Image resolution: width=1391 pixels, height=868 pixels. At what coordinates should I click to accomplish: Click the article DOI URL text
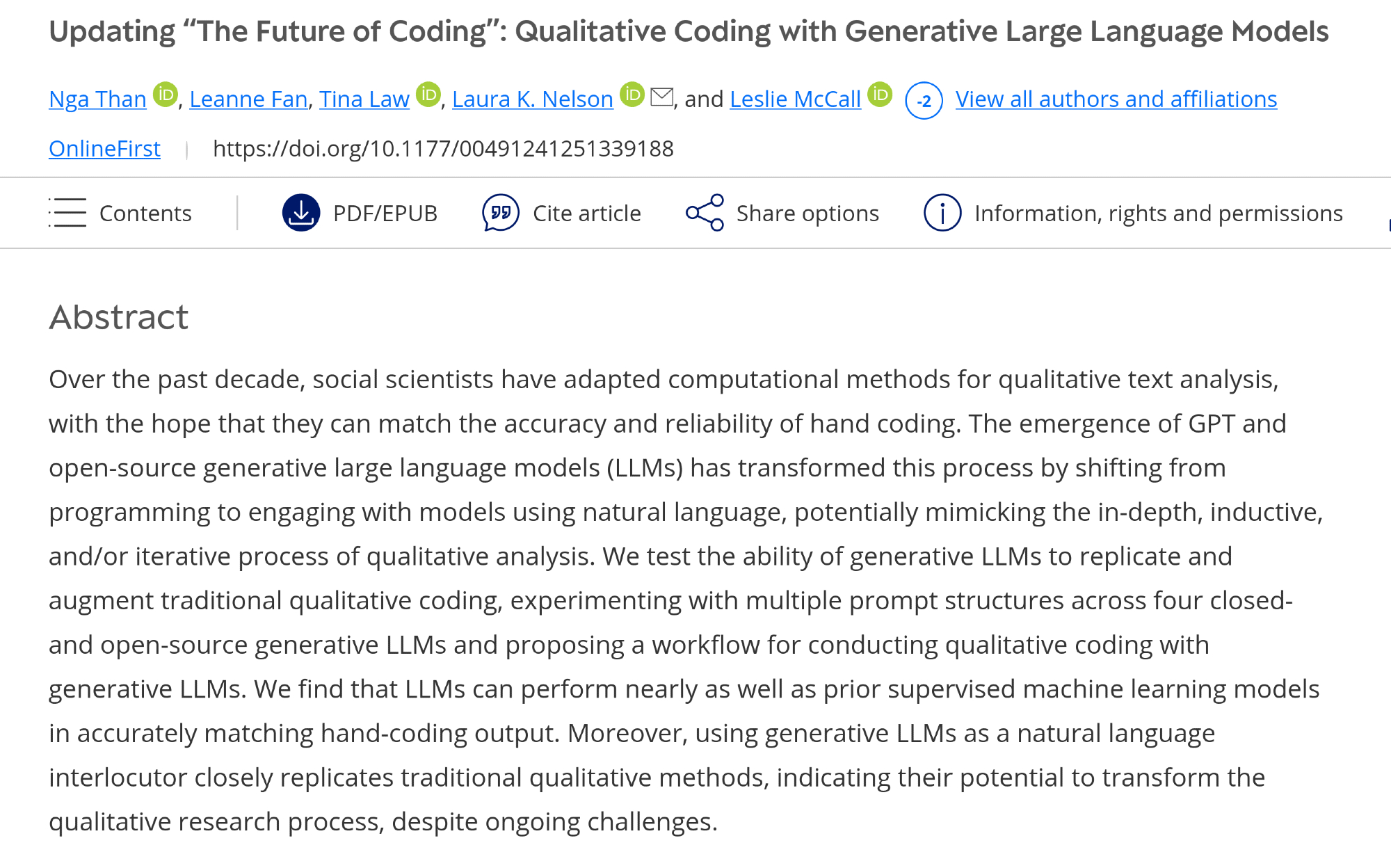(x=443, y=149)
